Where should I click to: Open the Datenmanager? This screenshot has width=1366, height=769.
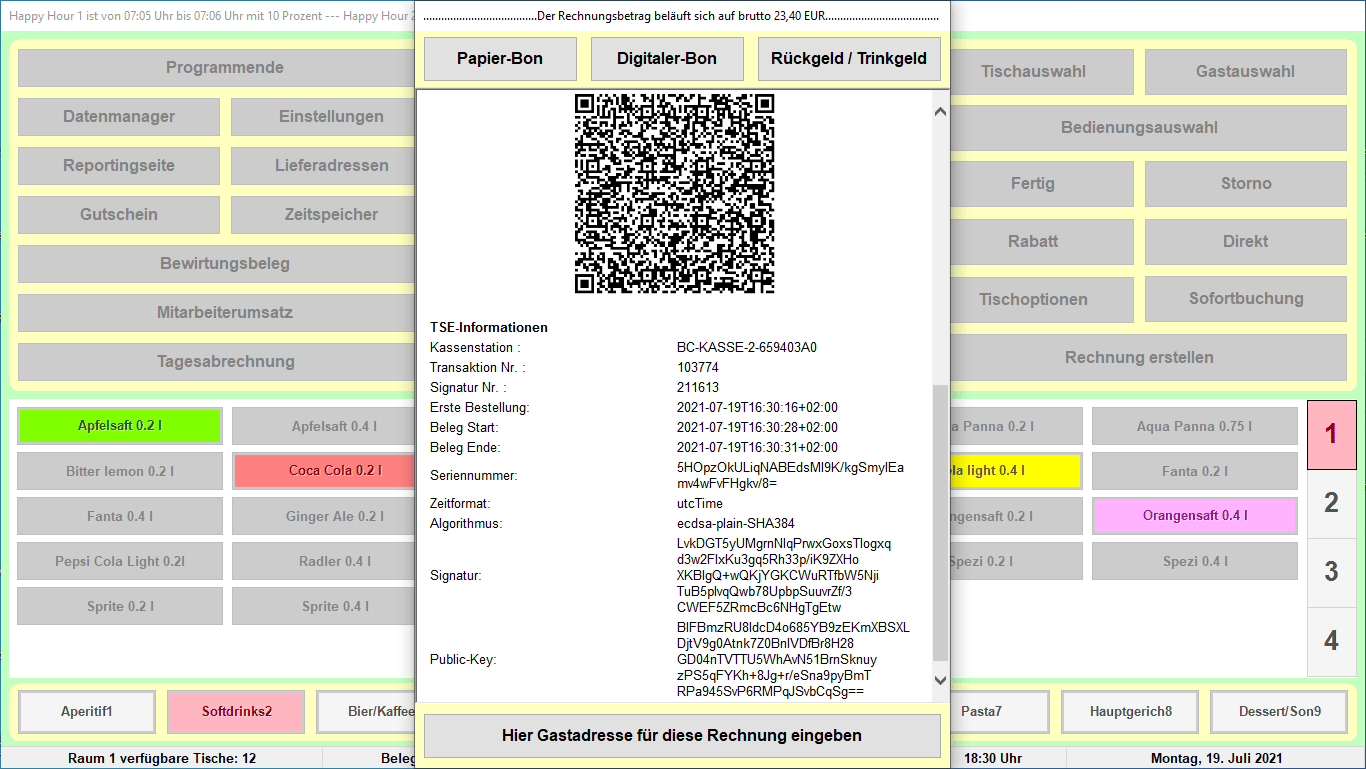tap(119, 117)
